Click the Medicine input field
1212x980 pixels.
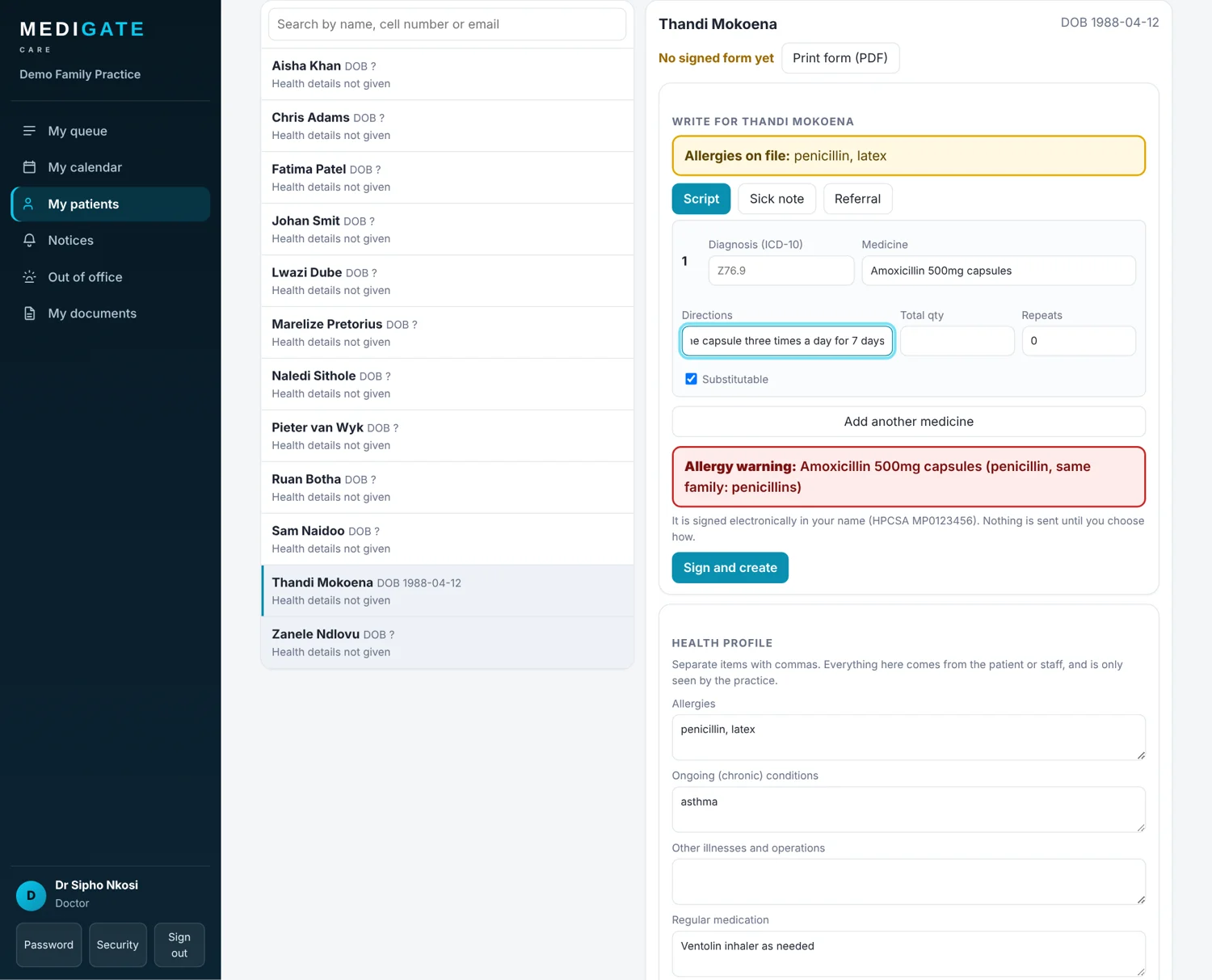[998, 271]
